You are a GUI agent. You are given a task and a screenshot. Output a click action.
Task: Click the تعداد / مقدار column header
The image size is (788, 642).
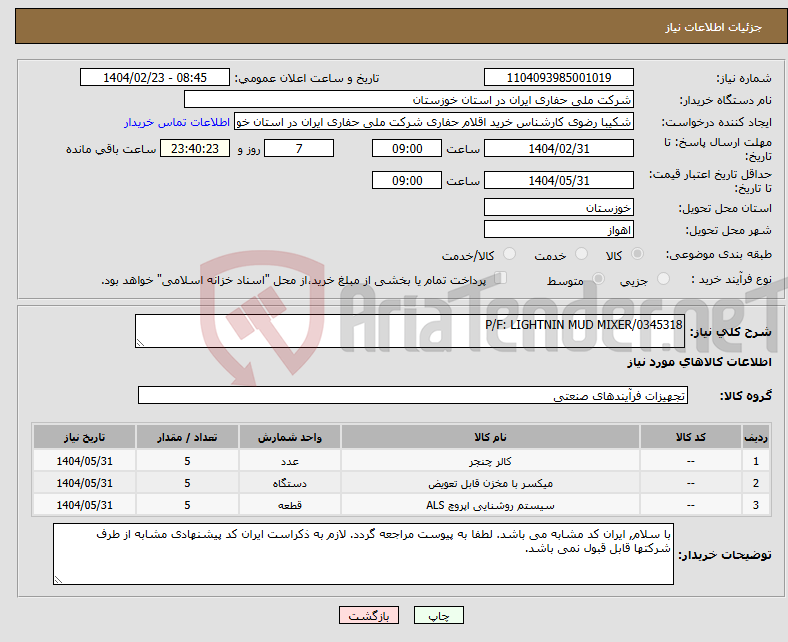[x=187, y=437]
